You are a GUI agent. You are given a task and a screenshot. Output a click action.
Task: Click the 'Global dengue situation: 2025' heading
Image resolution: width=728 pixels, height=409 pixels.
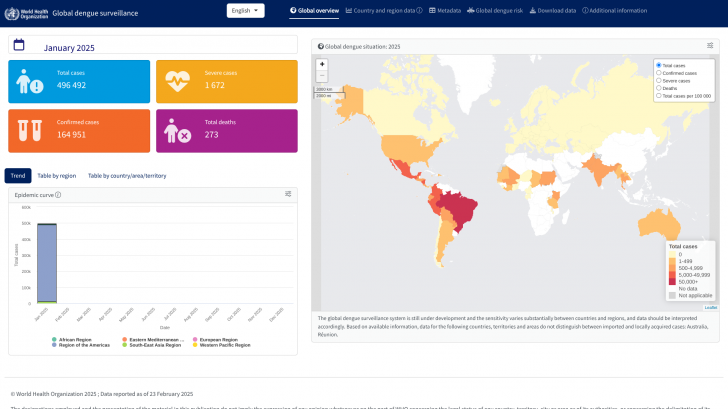(363, 46)
